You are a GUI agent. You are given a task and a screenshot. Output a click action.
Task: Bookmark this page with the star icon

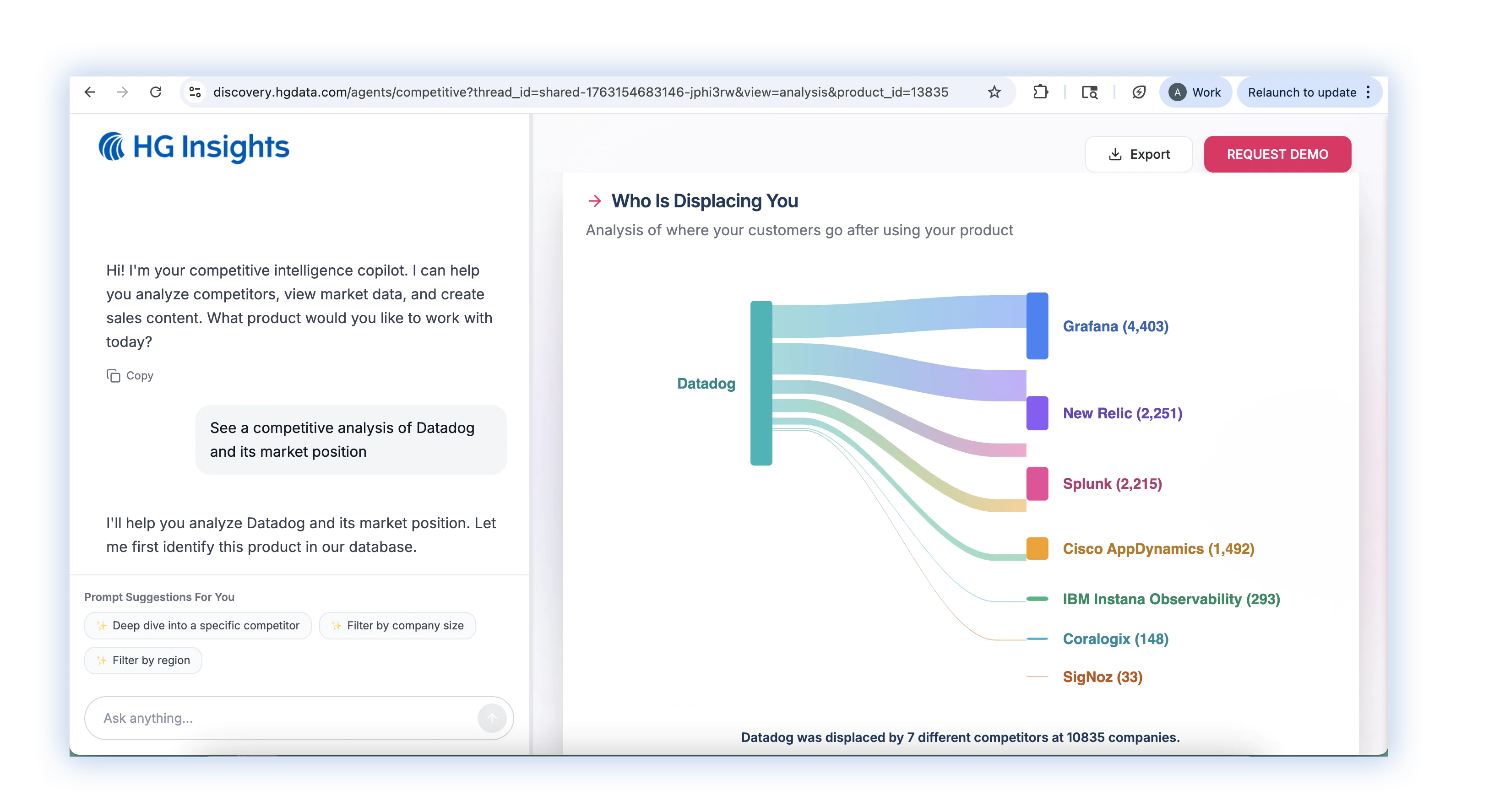point(994,92)
